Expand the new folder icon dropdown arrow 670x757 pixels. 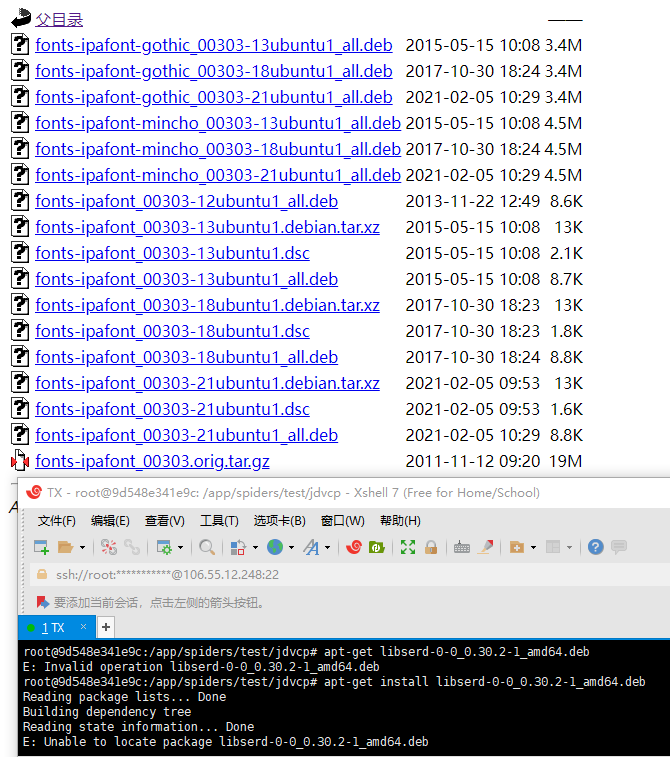(533, 547)
